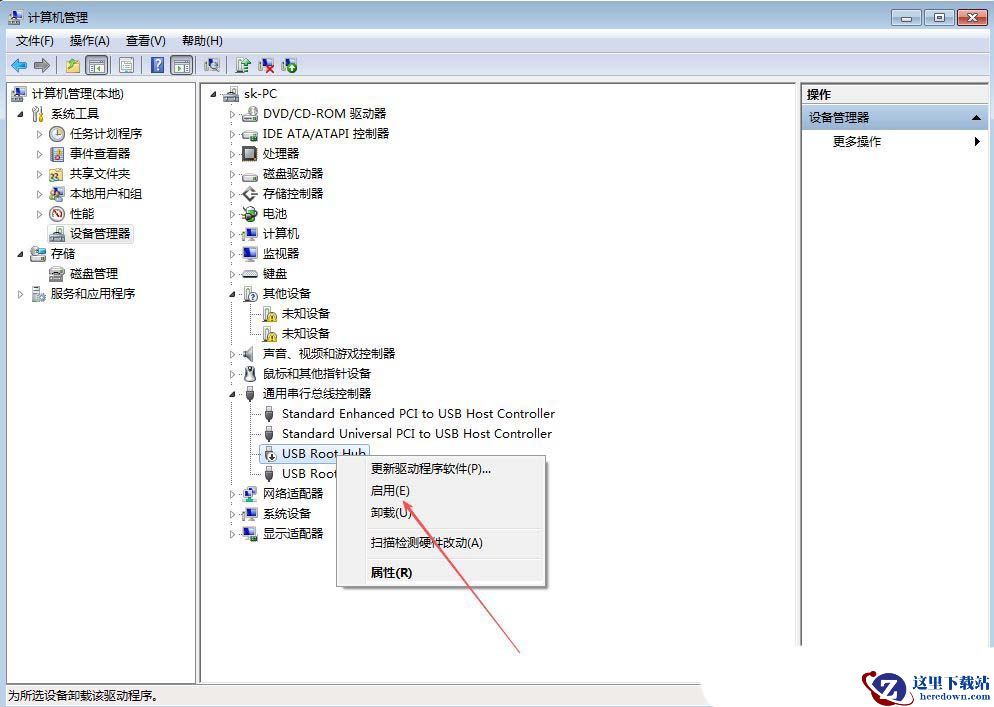
Task: Toggle the show/hide action pane icon
Action: point(181,66)
